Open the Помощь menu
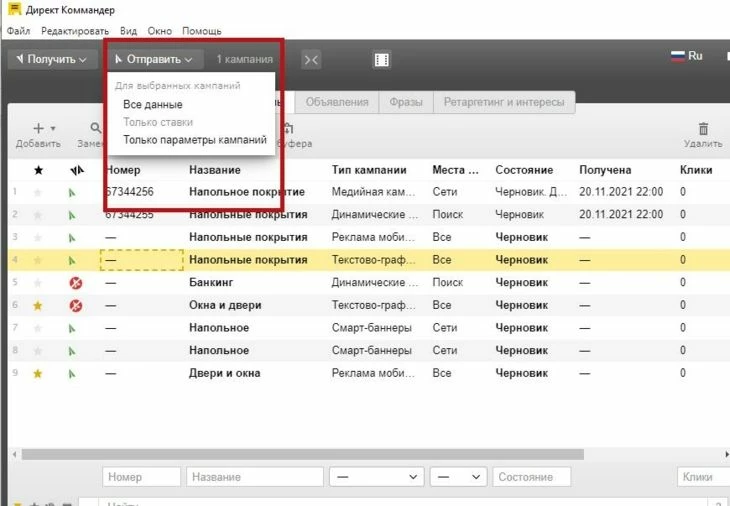The height and width of the screenshot is (506, 730). tap(202, 31)
